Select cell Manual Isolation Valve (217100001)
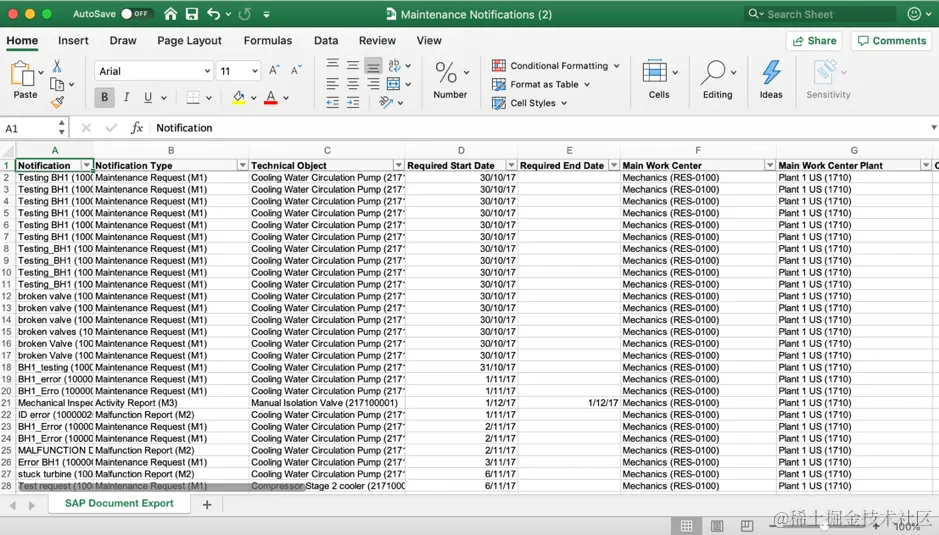This screenshot has width=939, height=535. pos(327,403)
